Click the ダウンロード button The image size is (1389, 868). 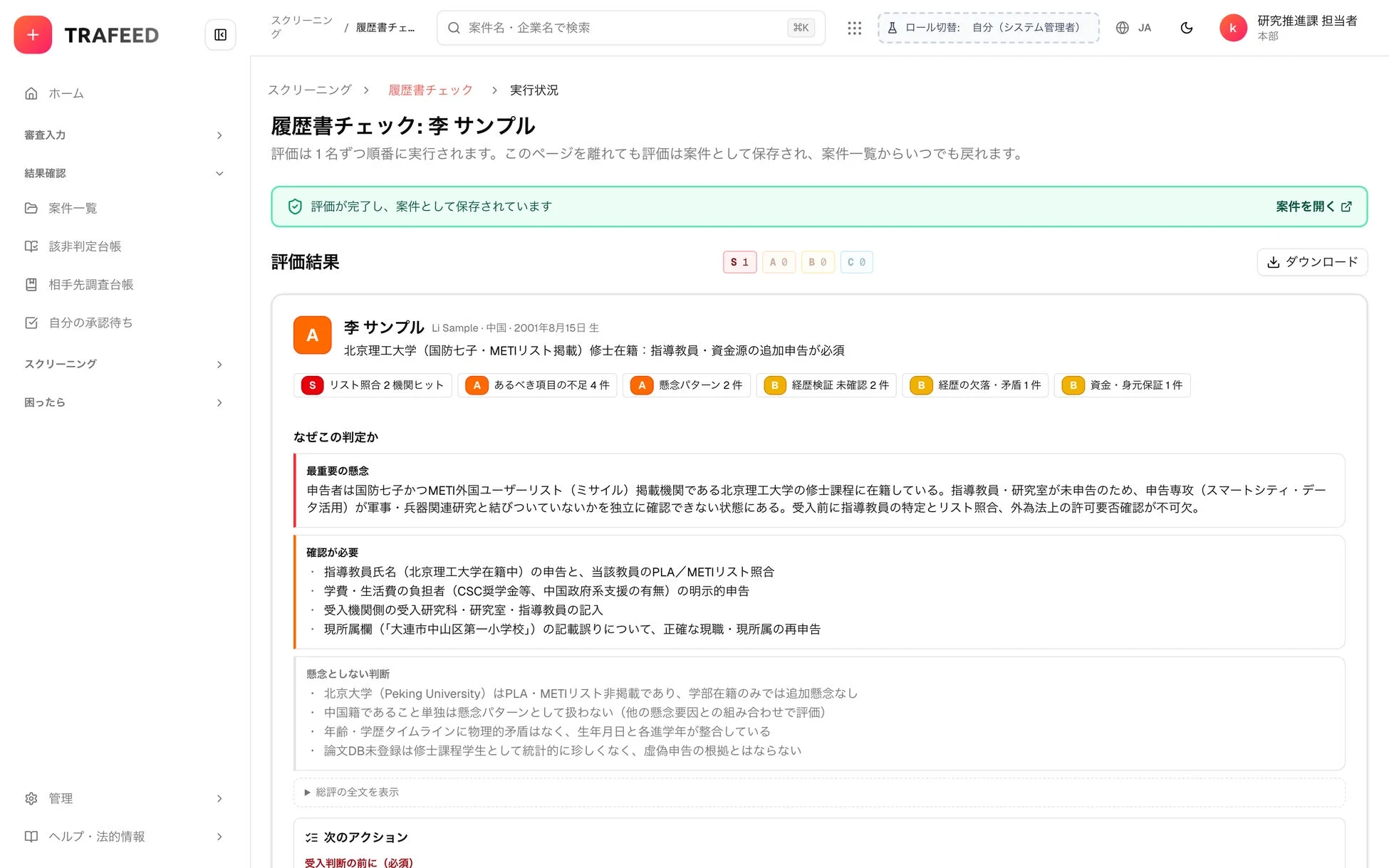[x=1312, y=262]
